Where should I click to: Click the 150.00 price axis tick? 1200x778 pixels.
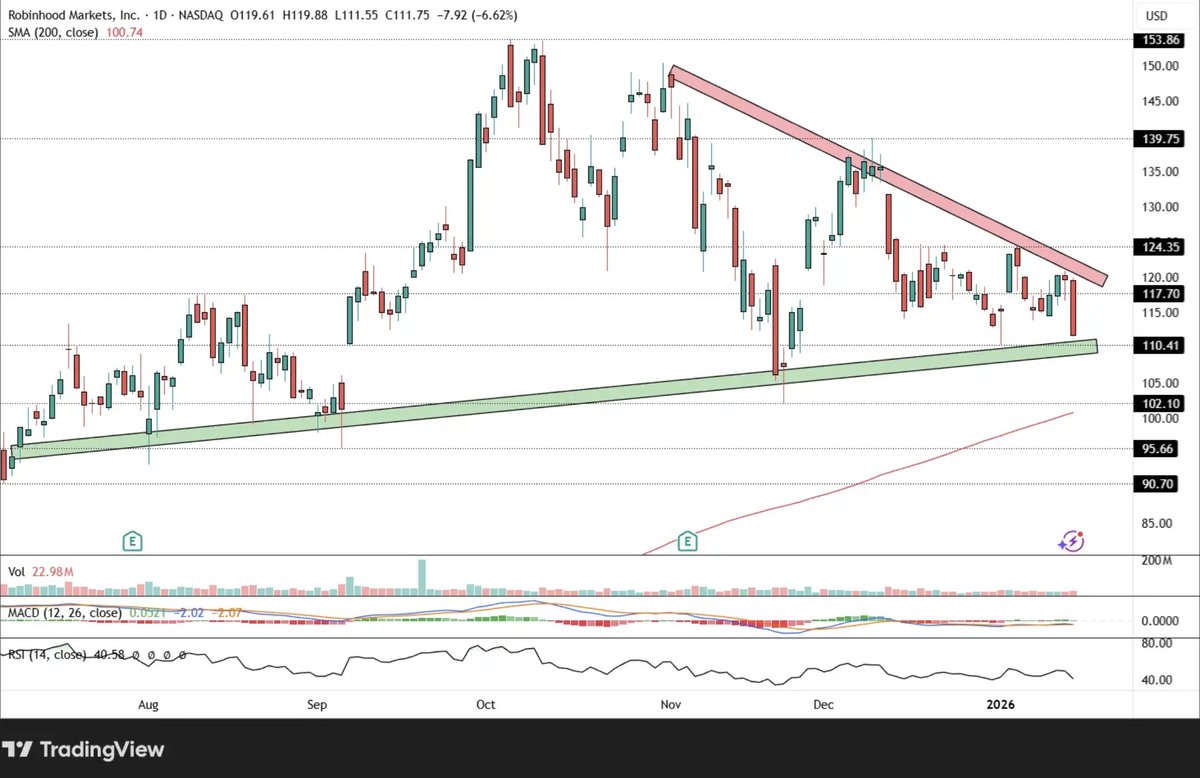(x=1160, y=66)
